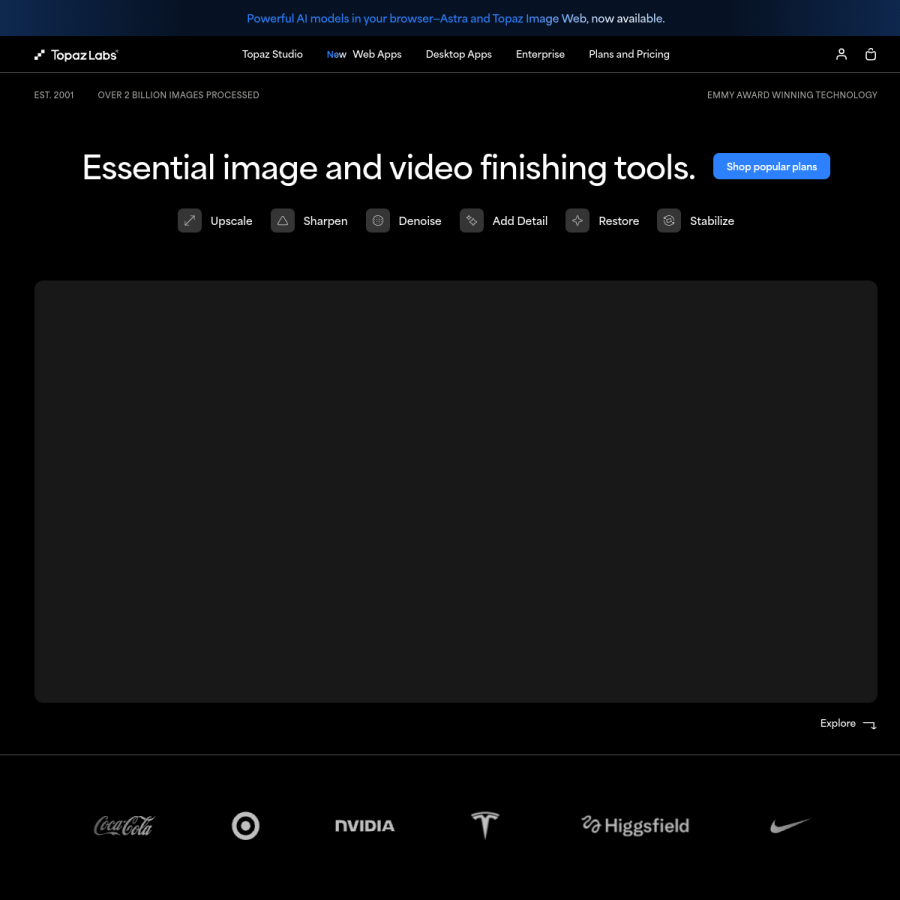Click the Nike swoosh logo
The height and width of the screenshot is (900, 900).
pos(790,825)
